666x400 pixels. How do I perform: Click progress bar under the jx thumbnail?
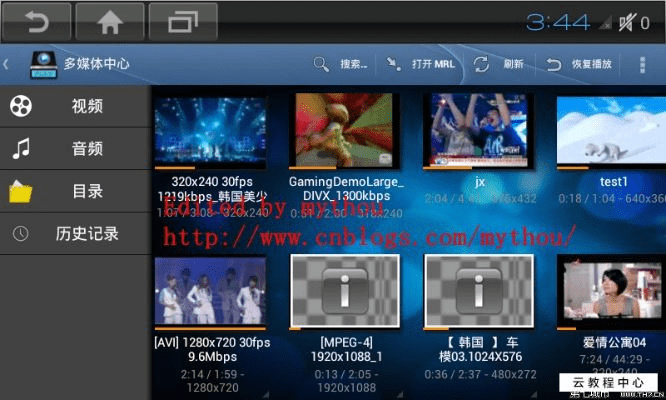point(479,168)
